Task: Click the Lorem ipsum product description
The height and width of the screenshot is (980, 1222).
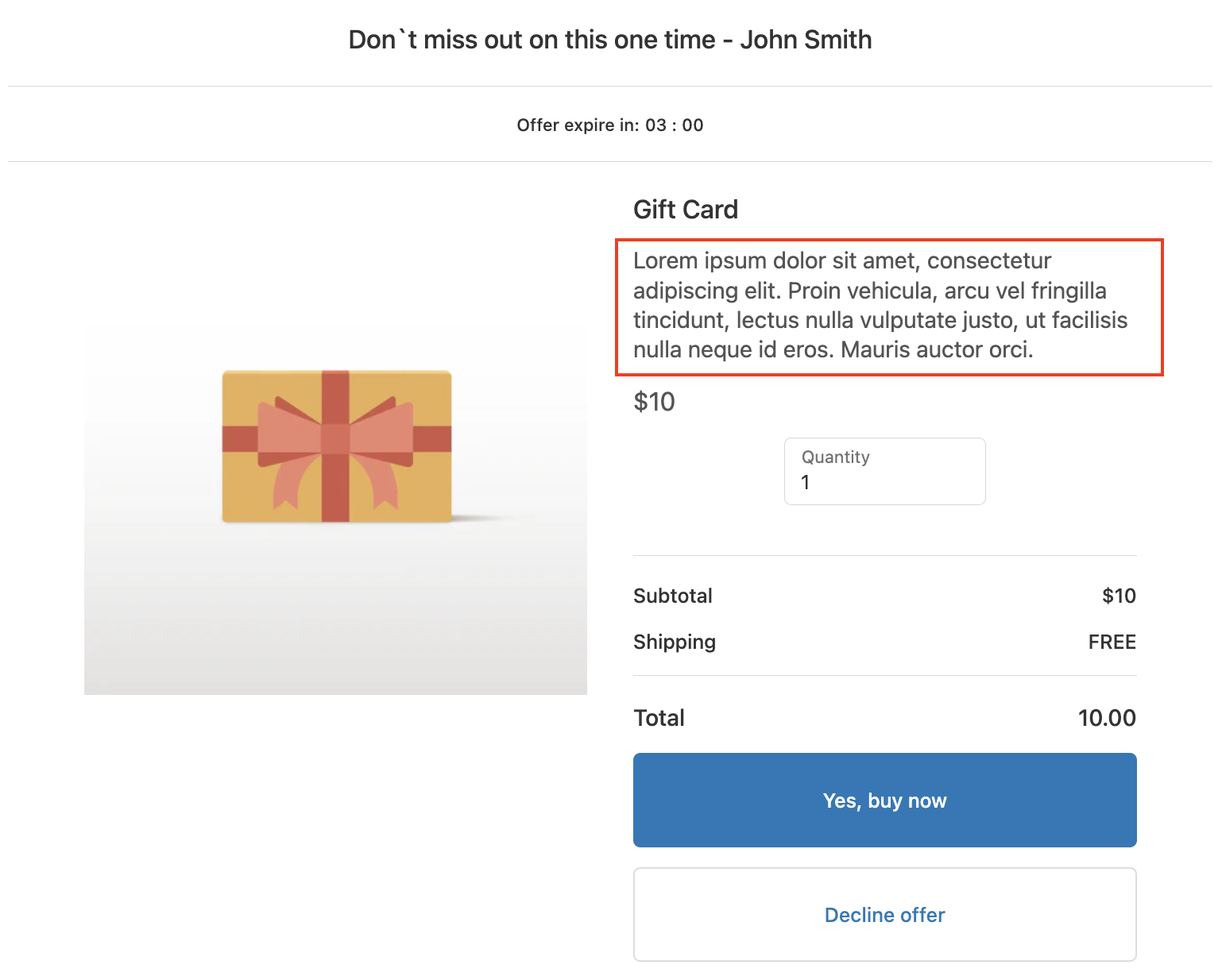Action: [880, 306]
